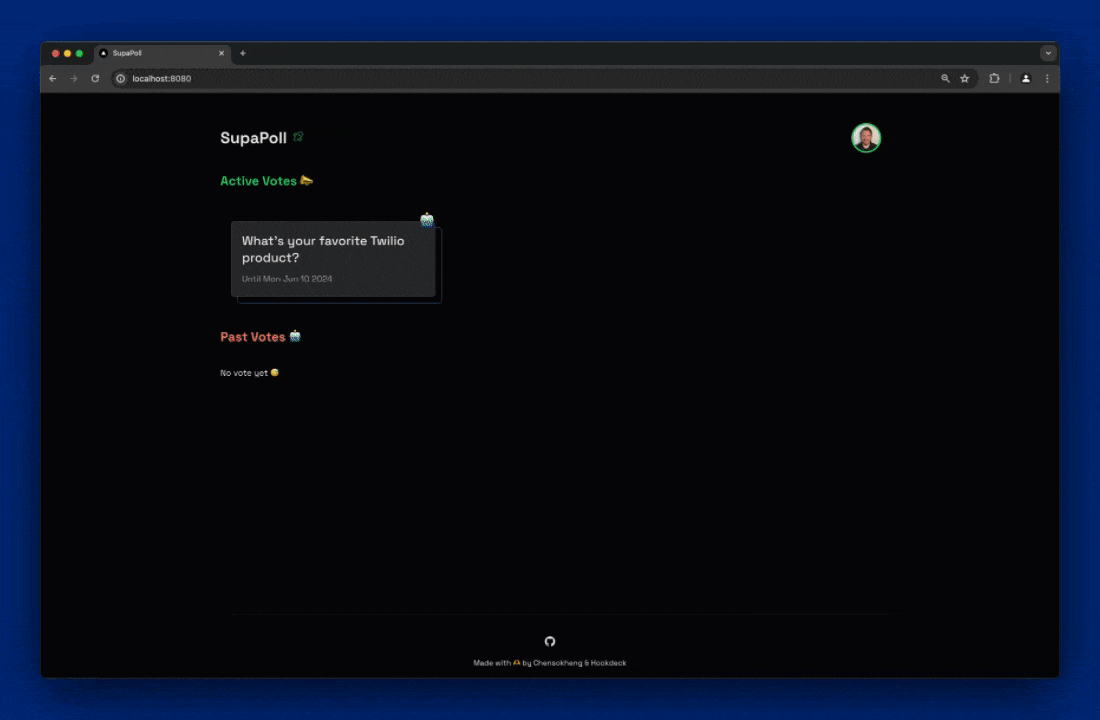Click the robot emoji beside Past Votes
This screenshot has width=1100, height=720.
coord(295,336)
